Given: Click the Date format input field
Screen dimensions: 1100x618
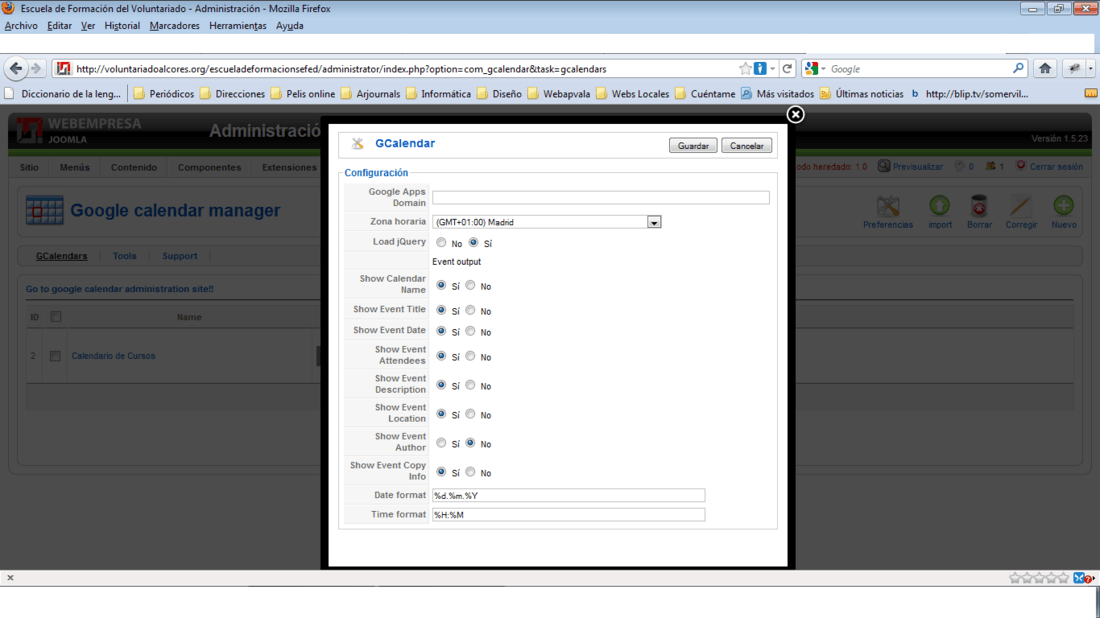Looking at the screenshot, I should coord(568,495).
